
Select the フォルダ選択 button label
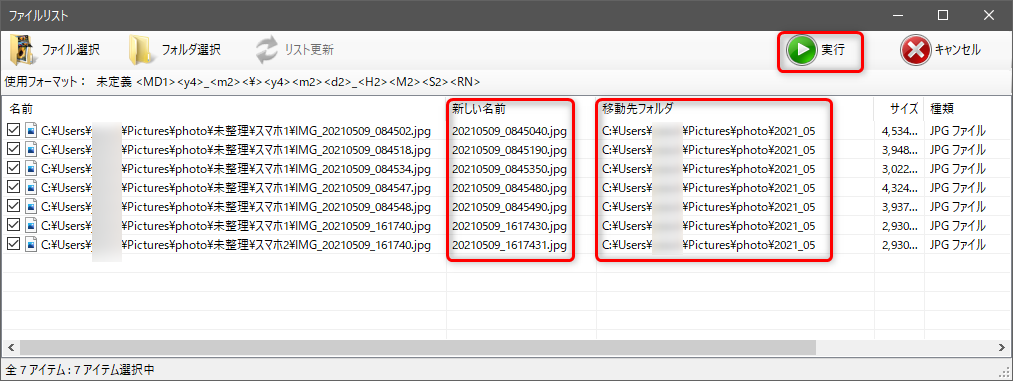coord(191,50)
